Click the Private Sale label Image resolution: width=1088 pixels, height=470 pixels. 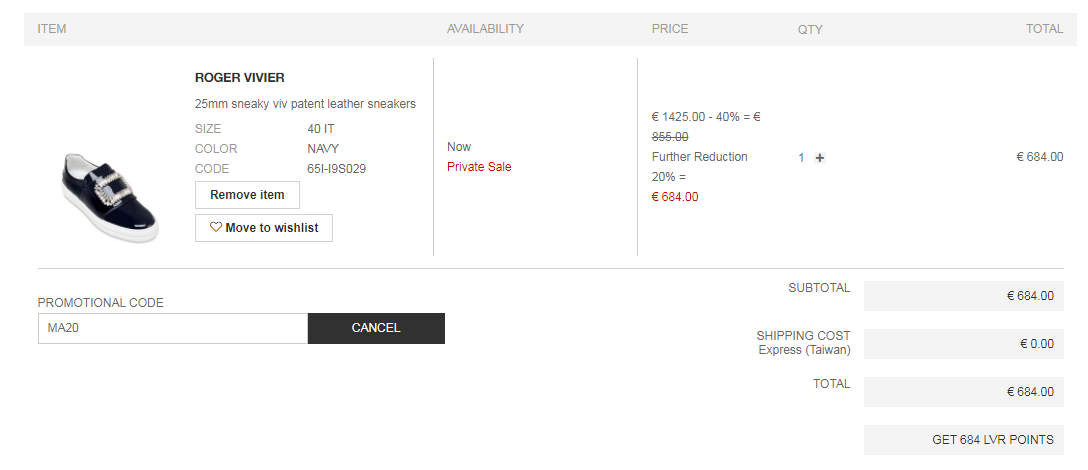[x=479, y=167]
